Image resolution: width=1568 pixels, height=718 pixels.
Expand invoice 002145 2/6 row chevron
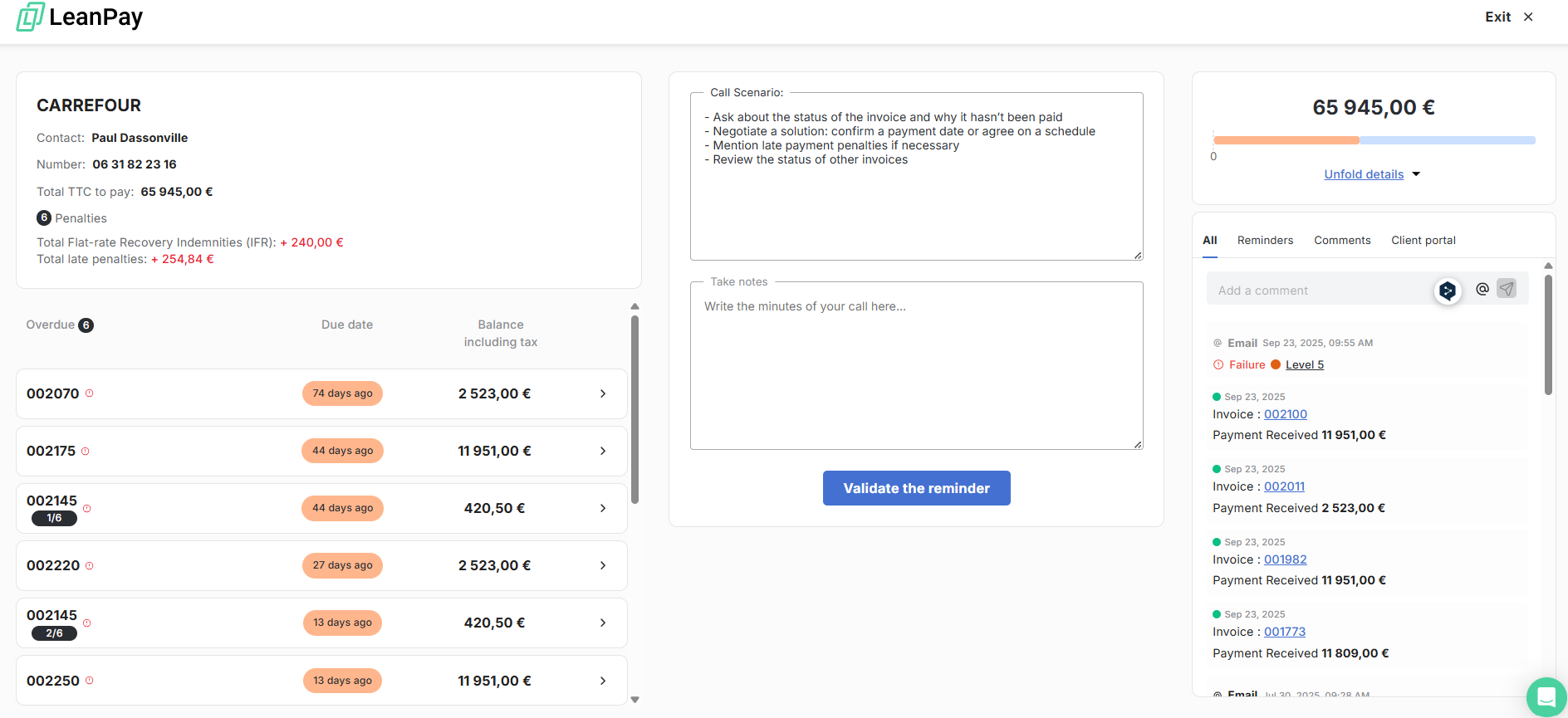pyautogui.click(x=603, y=623)
